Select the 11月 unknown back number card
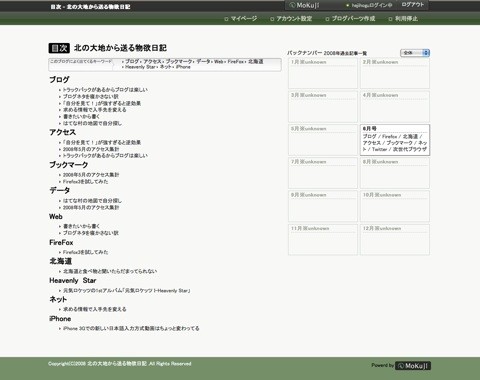 tap(323, 240)
